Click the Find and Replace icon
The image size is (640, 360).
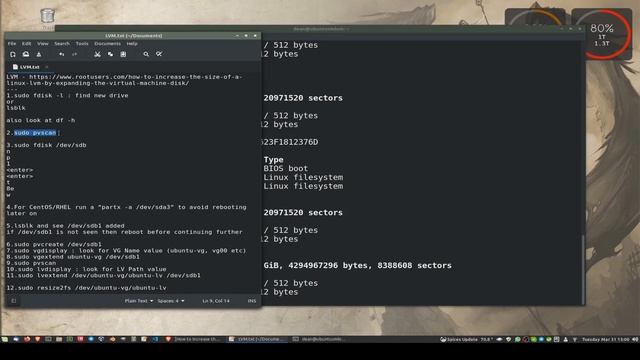[x=159, y=54]
